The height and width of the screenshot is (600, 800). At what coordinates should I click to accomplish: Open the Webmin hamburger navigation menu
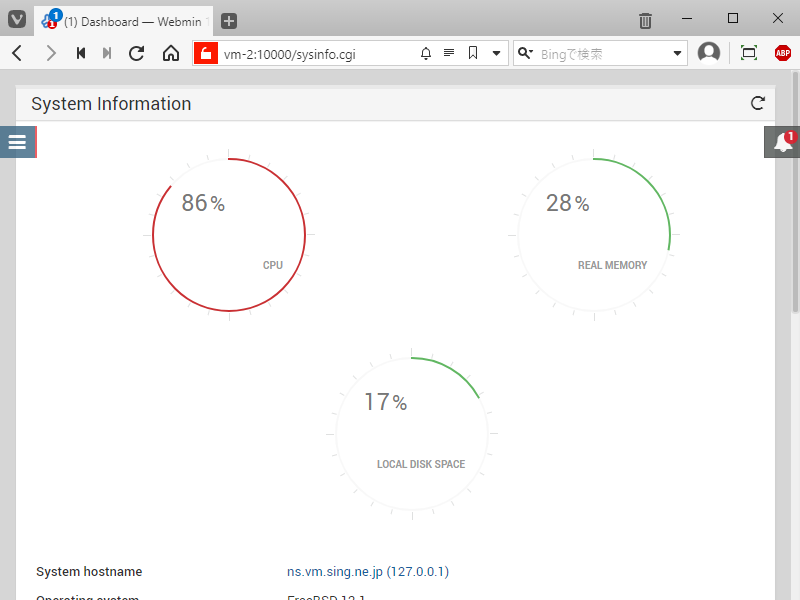coord(18,142)
